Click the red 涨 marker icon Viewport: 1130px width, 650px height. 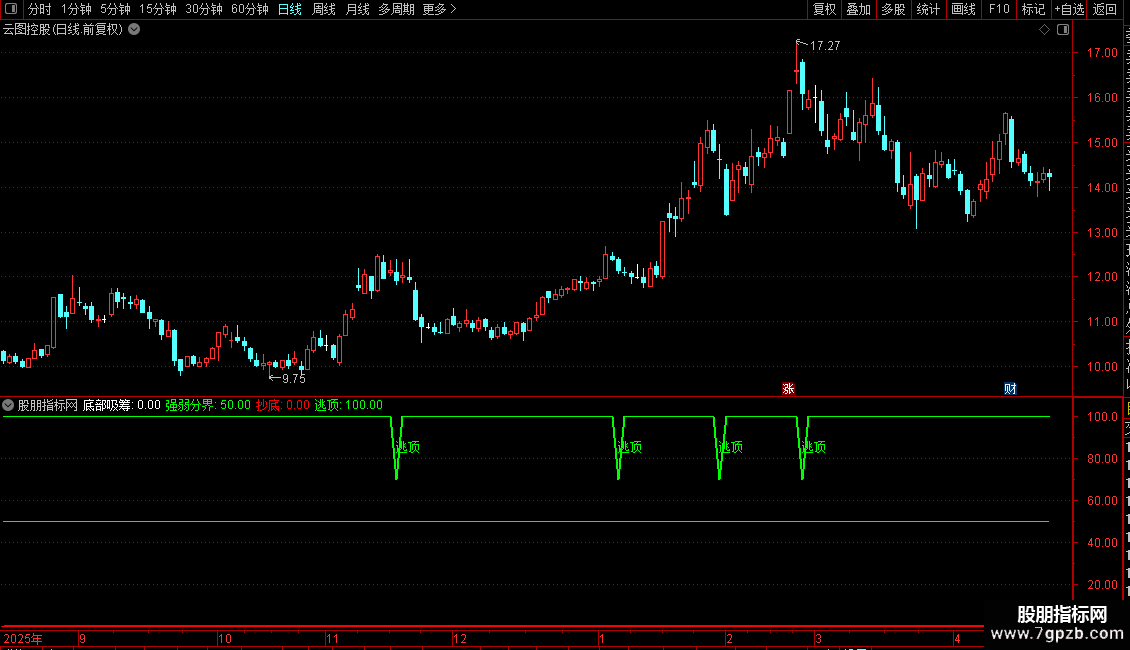click(x=788, y=388)
